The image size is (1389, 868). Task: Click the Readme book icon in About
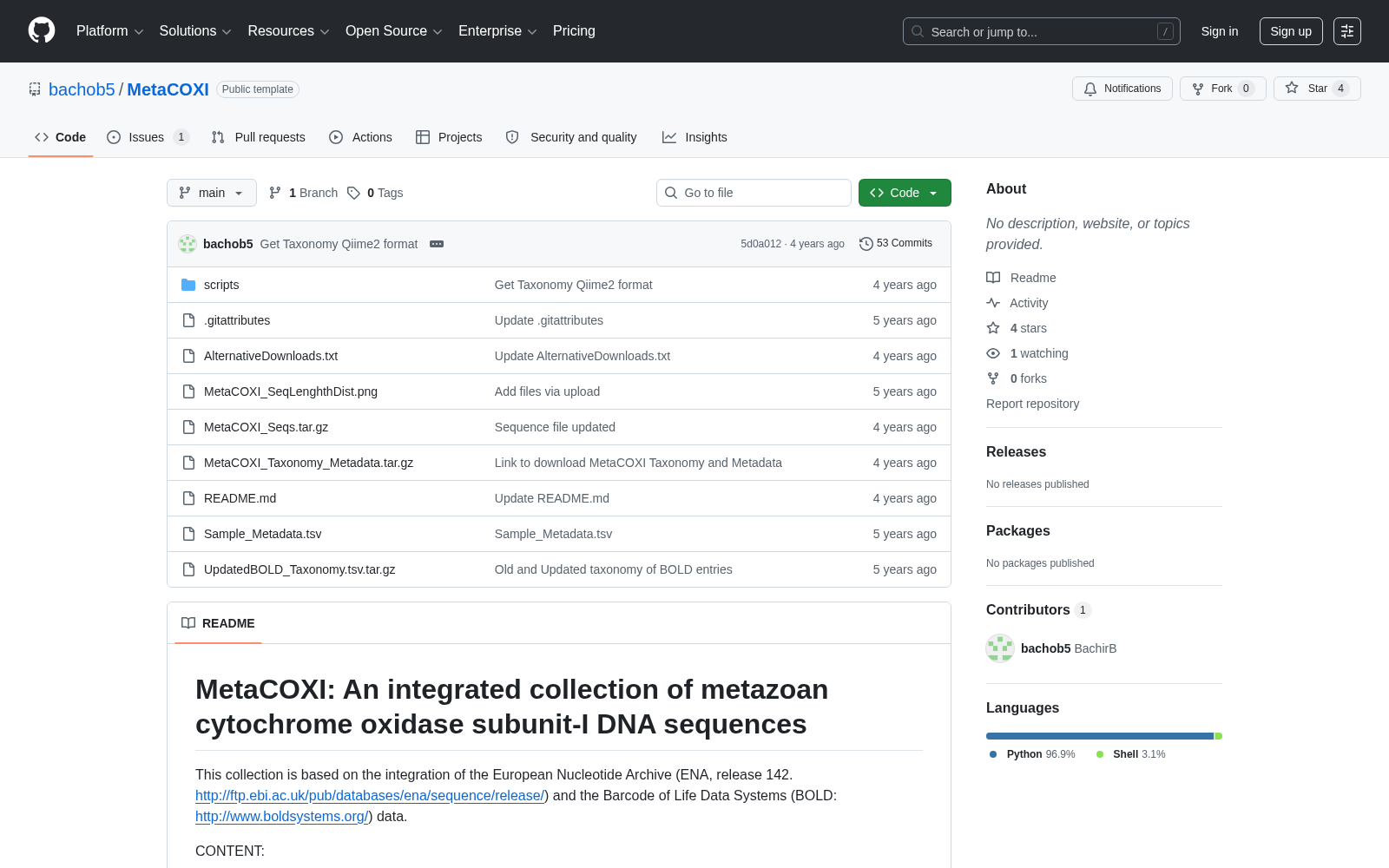993,278
